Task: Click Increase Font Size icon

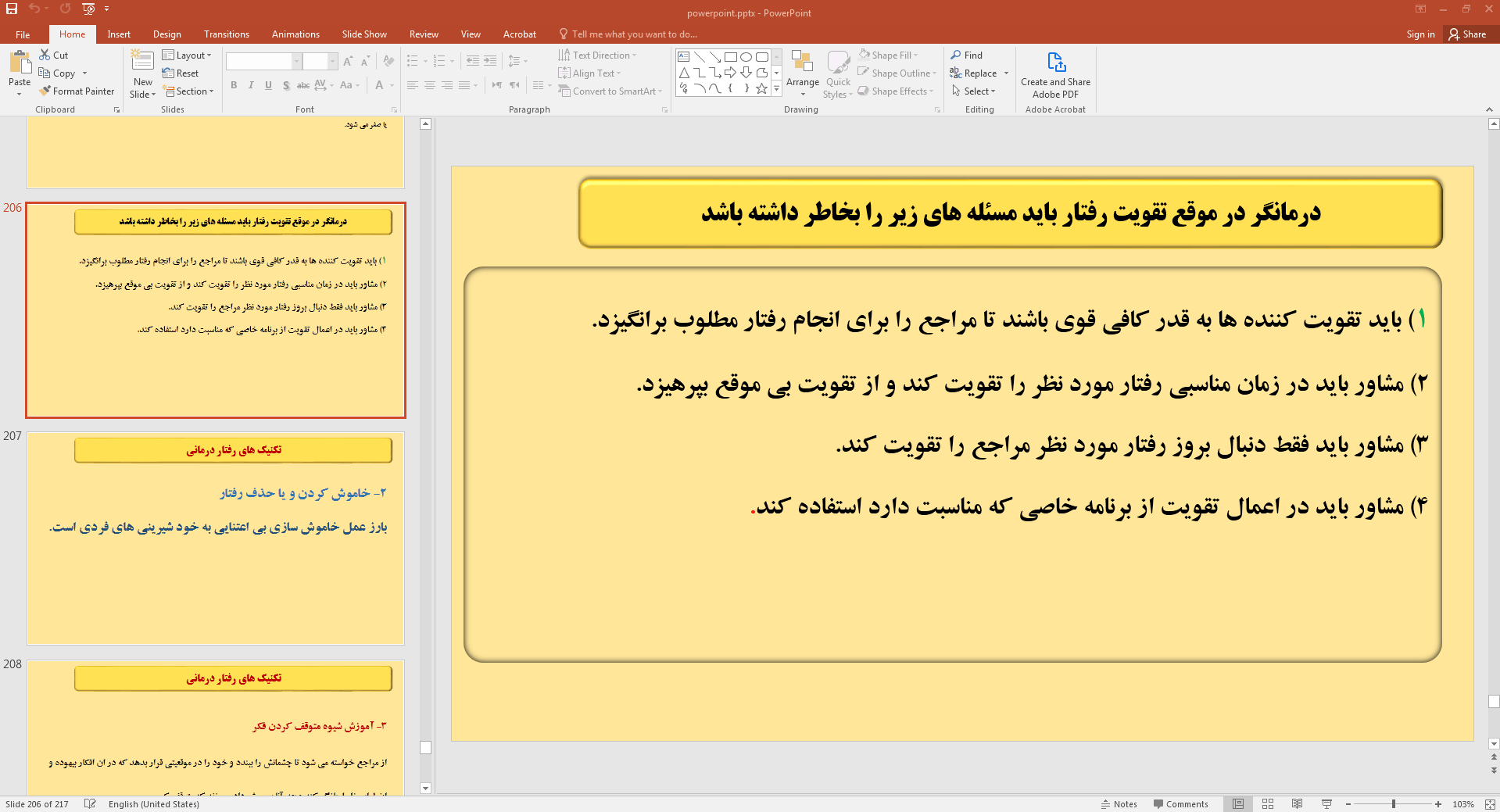Action: (348, 61)
